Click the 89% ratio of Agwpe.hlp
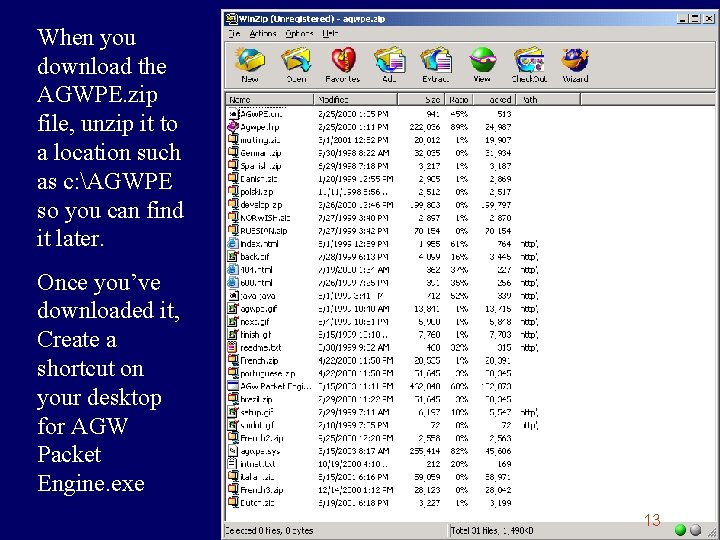This screenshot has height=540, width=720. point(459,127)
